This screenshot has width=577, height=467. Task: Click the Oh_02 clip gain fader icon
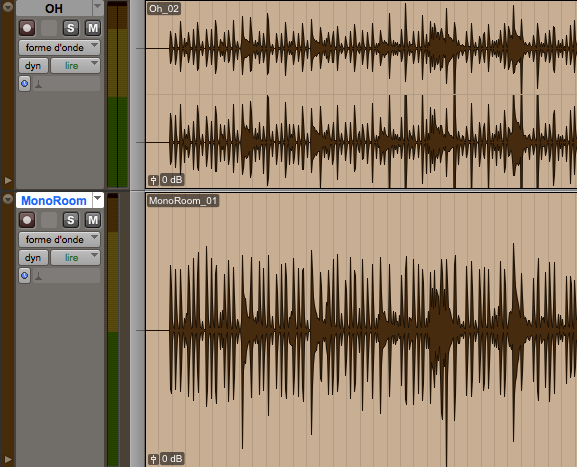[x=153, y=180]
